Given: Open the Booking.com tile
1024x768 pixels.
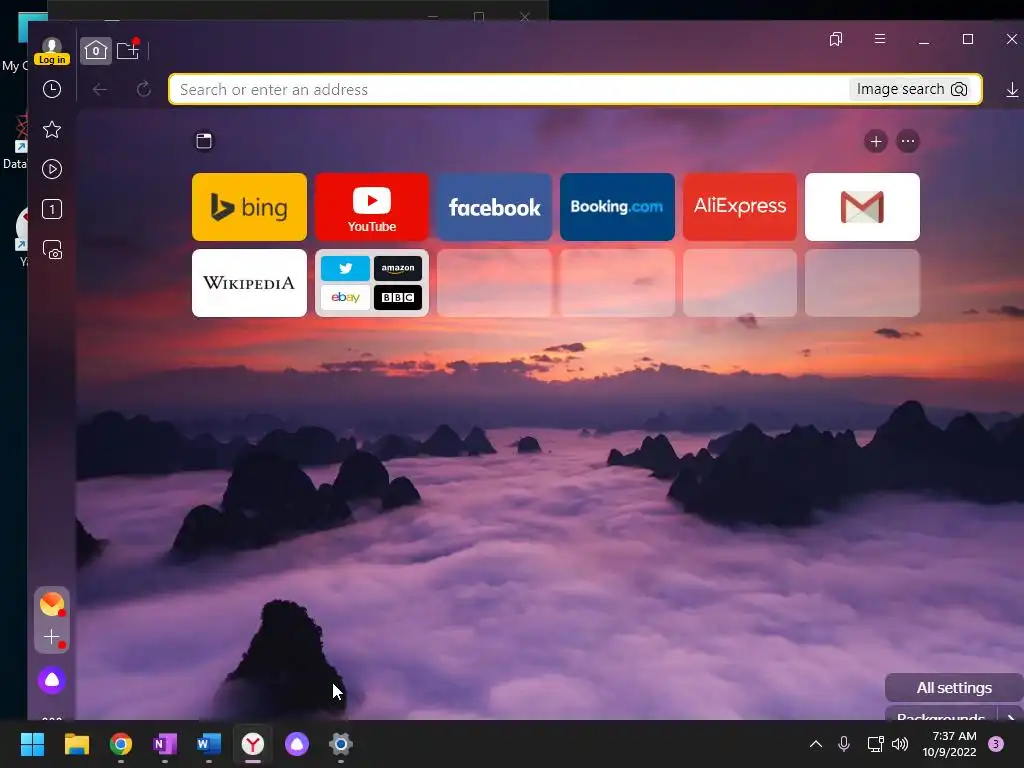Looking at the screenshot, I should (x=617, y=207).
